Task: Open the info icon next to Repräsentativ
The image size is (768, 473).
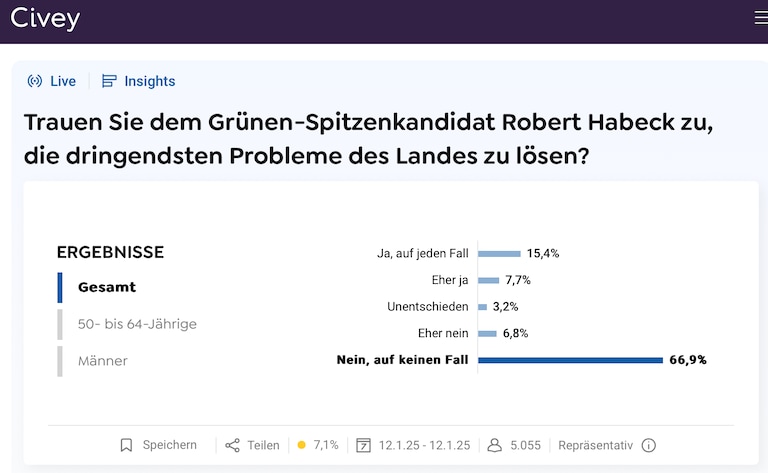Action: pyautogui.click(x=648, y=445)
